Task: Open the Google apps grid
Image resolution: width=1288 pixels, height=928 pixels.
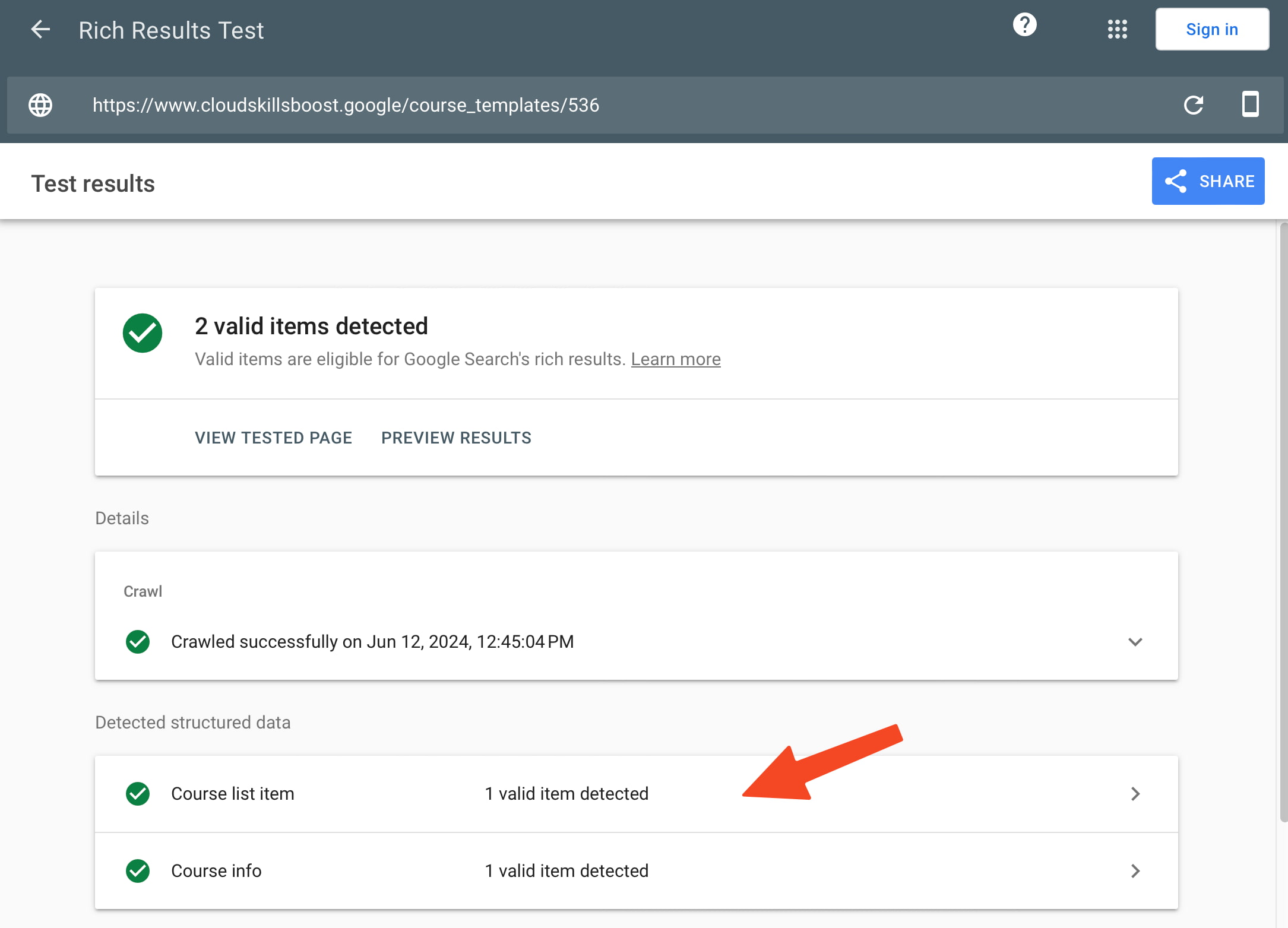Action: [x=1118, y=28]
